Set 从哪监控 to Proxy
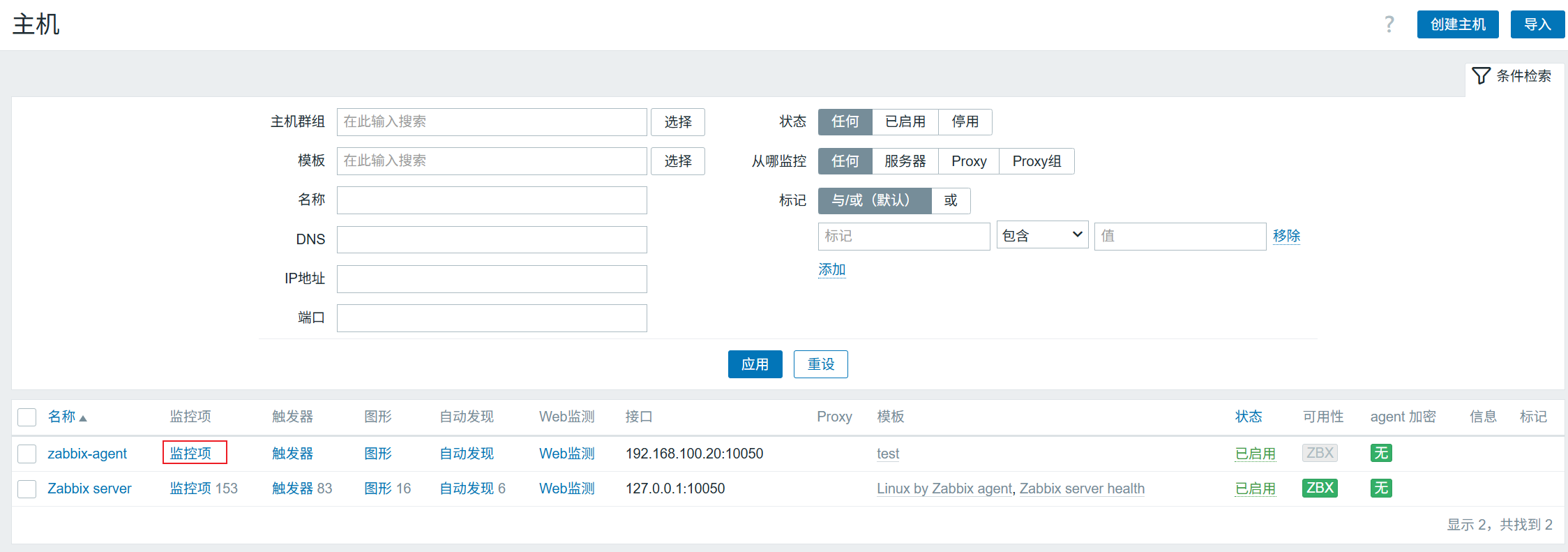The width and height of the screenshot is (1568, 552). [969, 161]
